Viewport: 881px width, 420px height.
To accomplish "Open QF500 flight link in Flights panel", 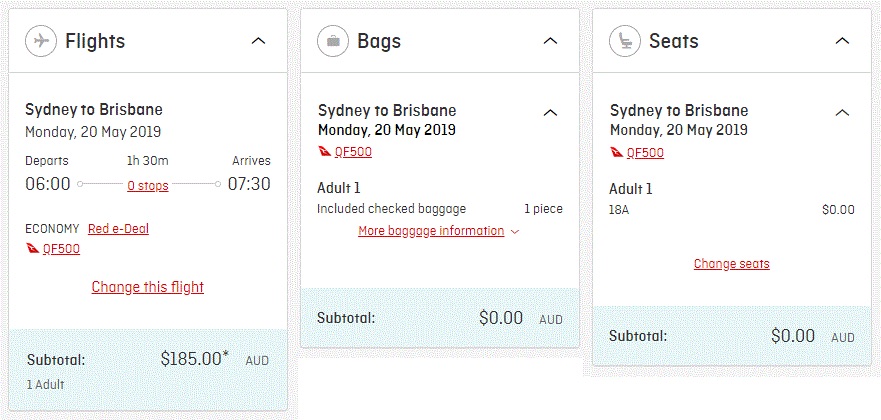I will pyautogui.click(x=61, y=249).
